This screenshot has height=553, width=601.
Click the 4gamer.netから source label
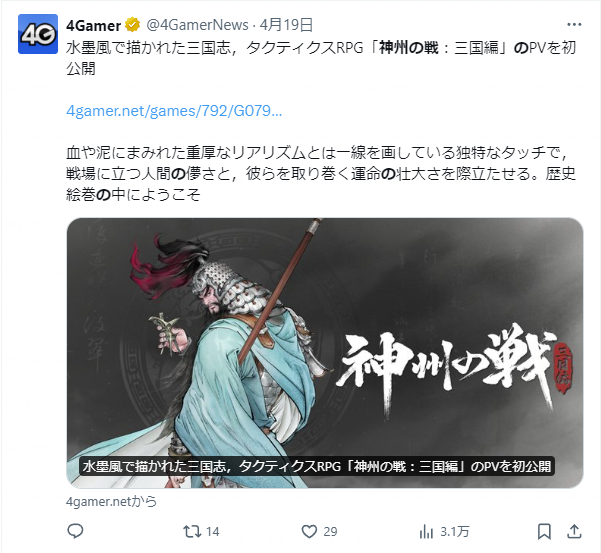click(x=112, y=501)
